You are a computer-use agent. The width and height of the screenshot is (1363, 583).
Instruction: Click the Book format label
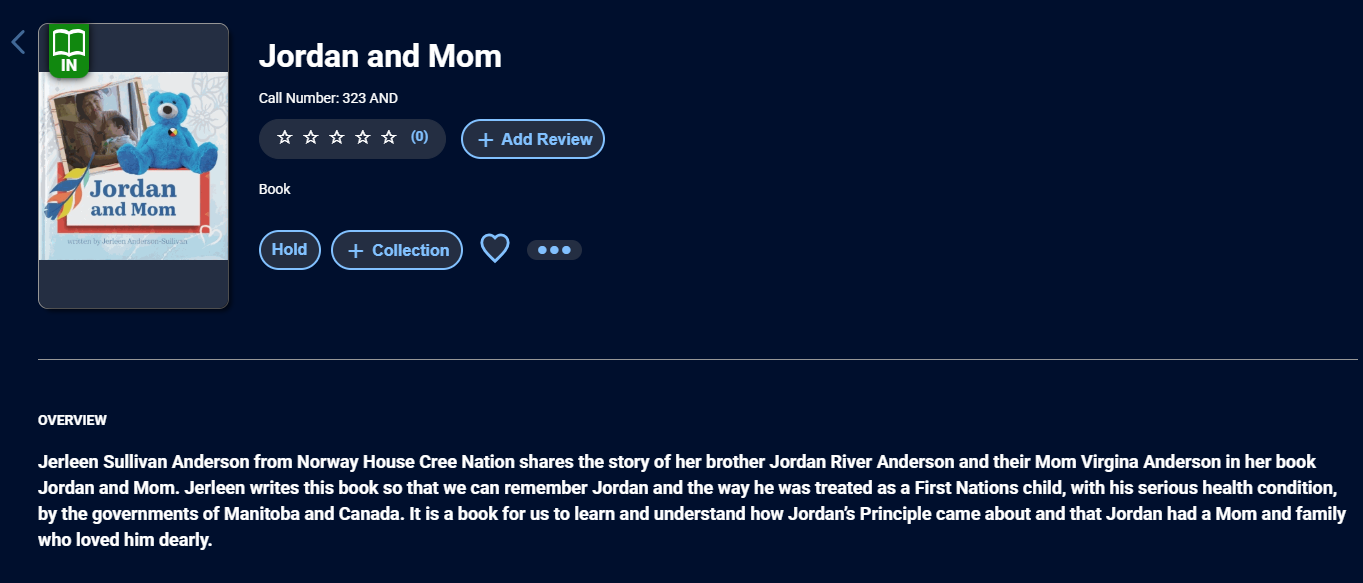click(274, 189)
